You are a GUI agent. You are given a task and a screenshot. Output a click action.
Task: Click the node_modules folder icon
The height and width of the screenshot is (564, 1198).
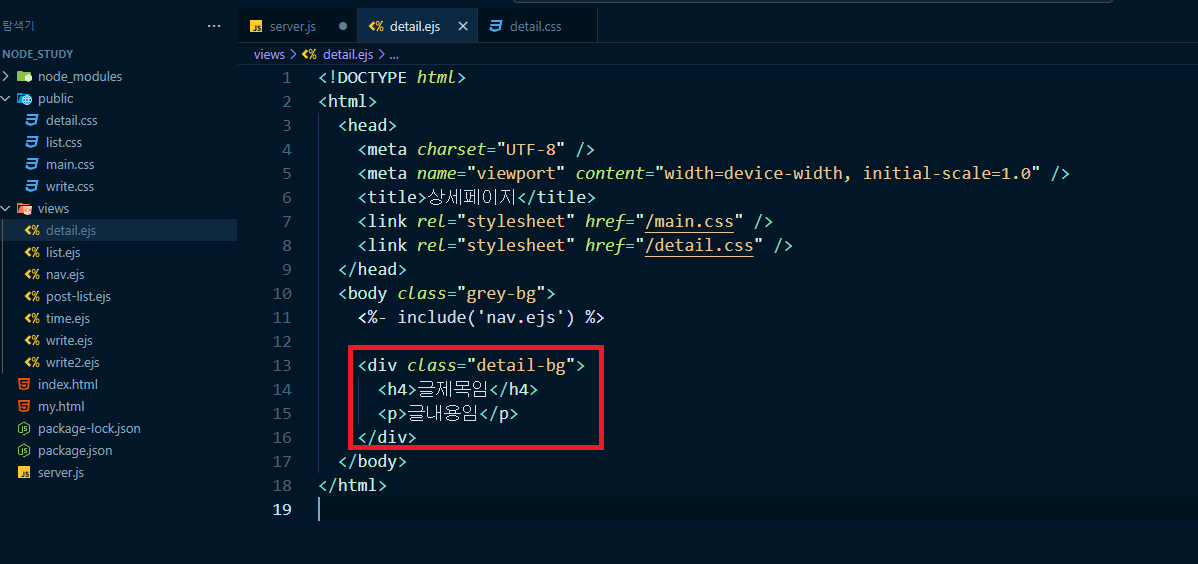(x=24, y=76)
